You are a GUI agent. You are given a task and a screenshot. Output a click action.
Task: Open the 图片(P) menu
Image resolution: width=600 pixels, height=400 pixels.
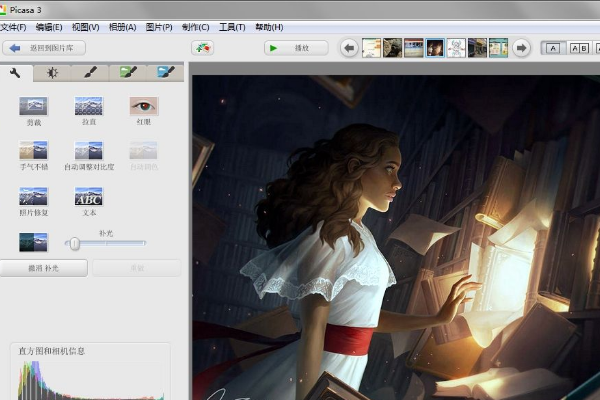coord(159,27)
